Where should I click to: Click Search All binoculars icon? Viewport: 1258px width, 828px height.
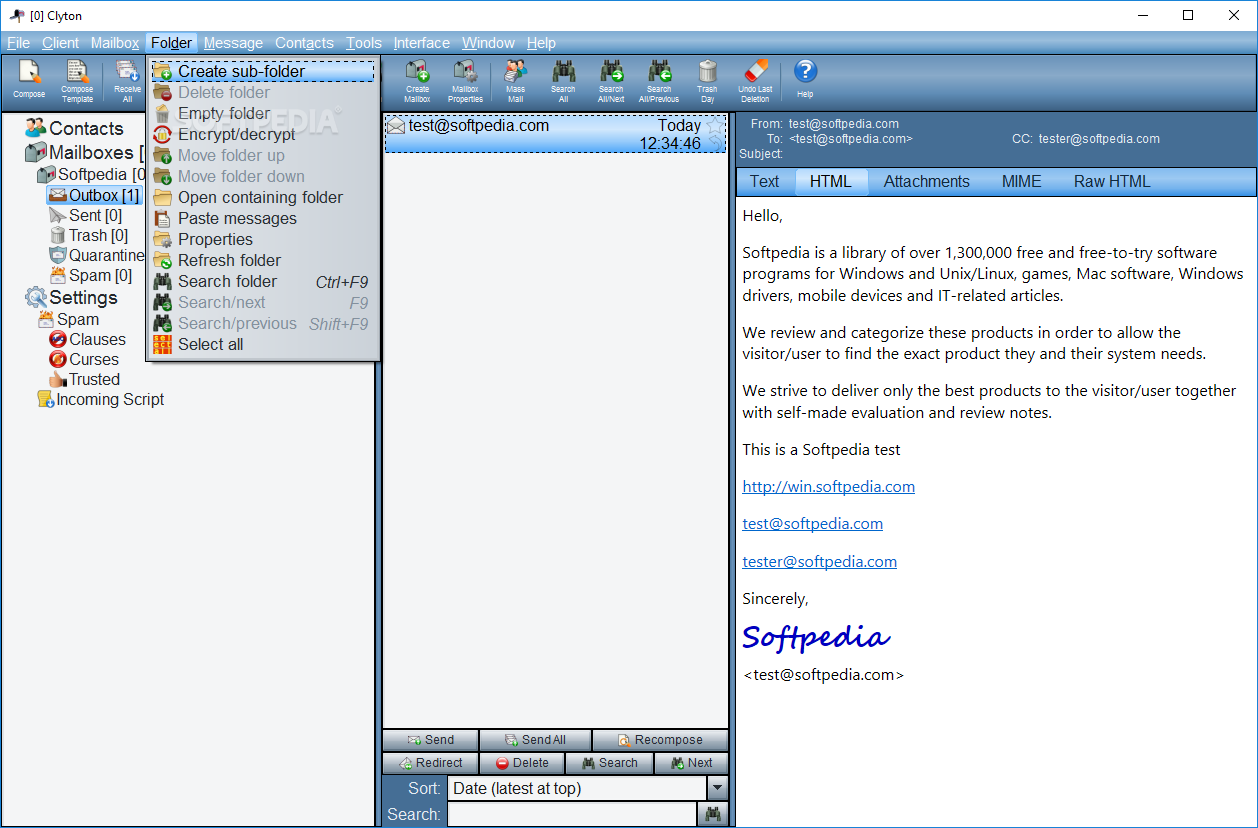[x=563, y=80]
